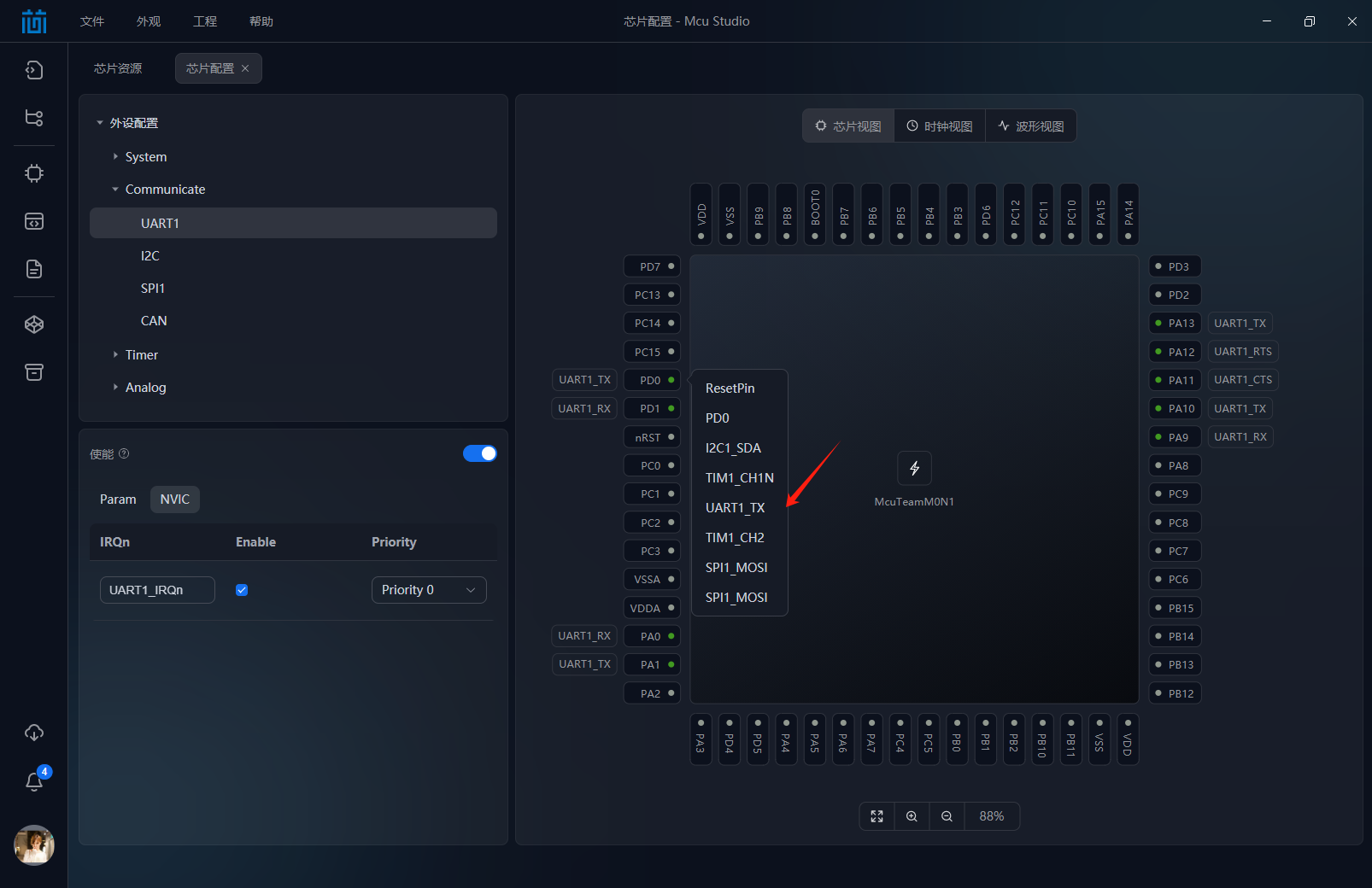Screen dimensions: 1372x888
Task: Click the download icon near the sidebar bottom
Action: coord(34,732)
